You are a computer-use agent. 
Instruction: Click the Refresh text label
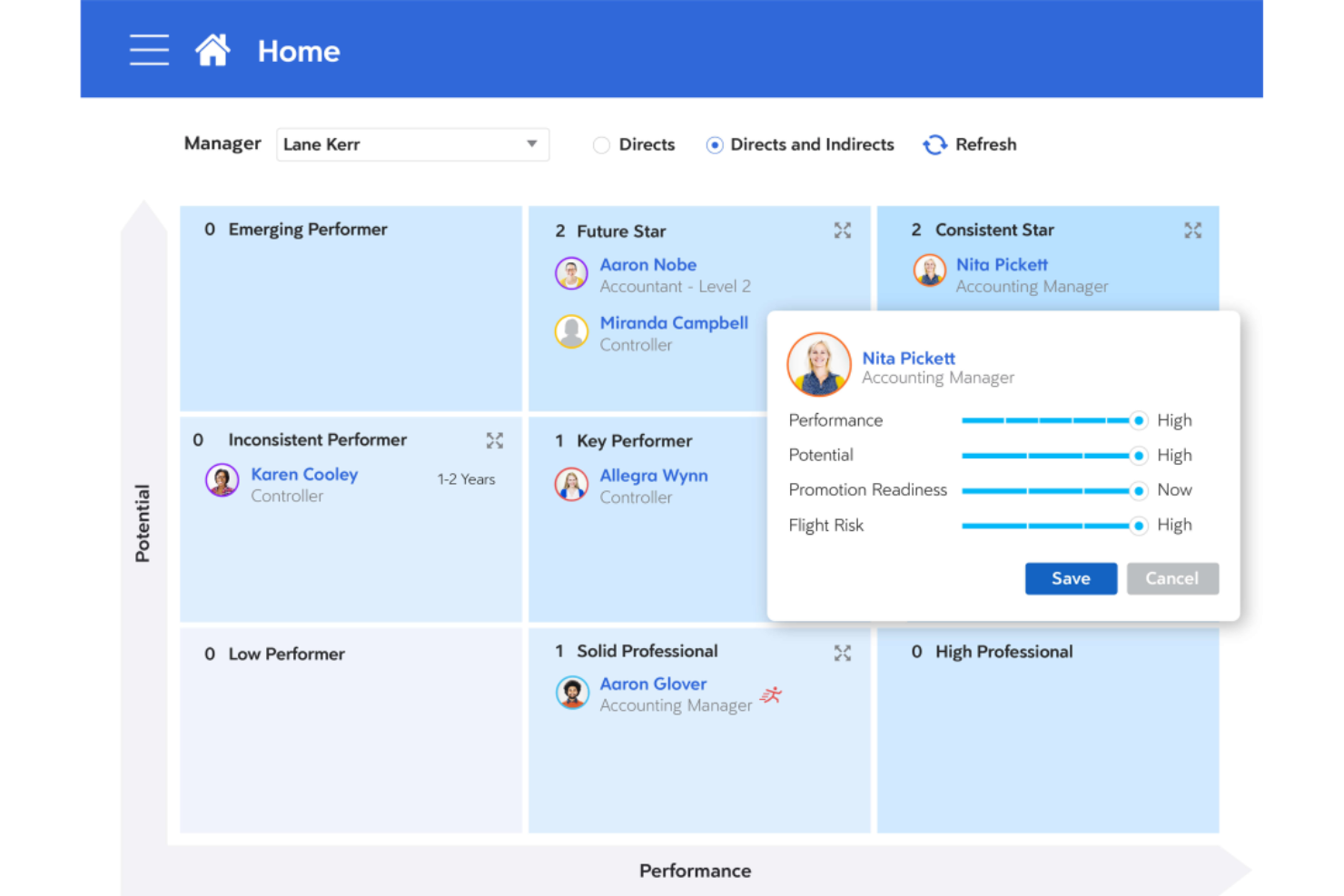(986, 144)
